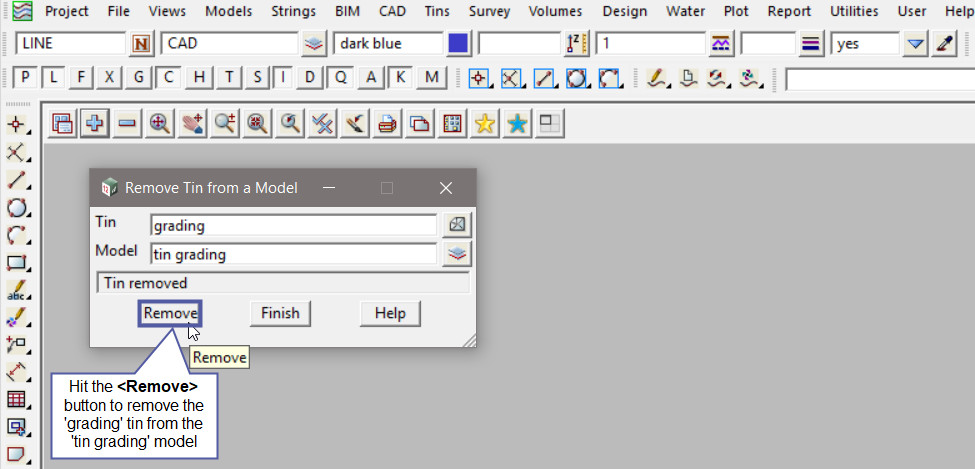
Task: Click the eyedropper icon in top toolbar
Action: pyautogui.click(x=944, y=44)
